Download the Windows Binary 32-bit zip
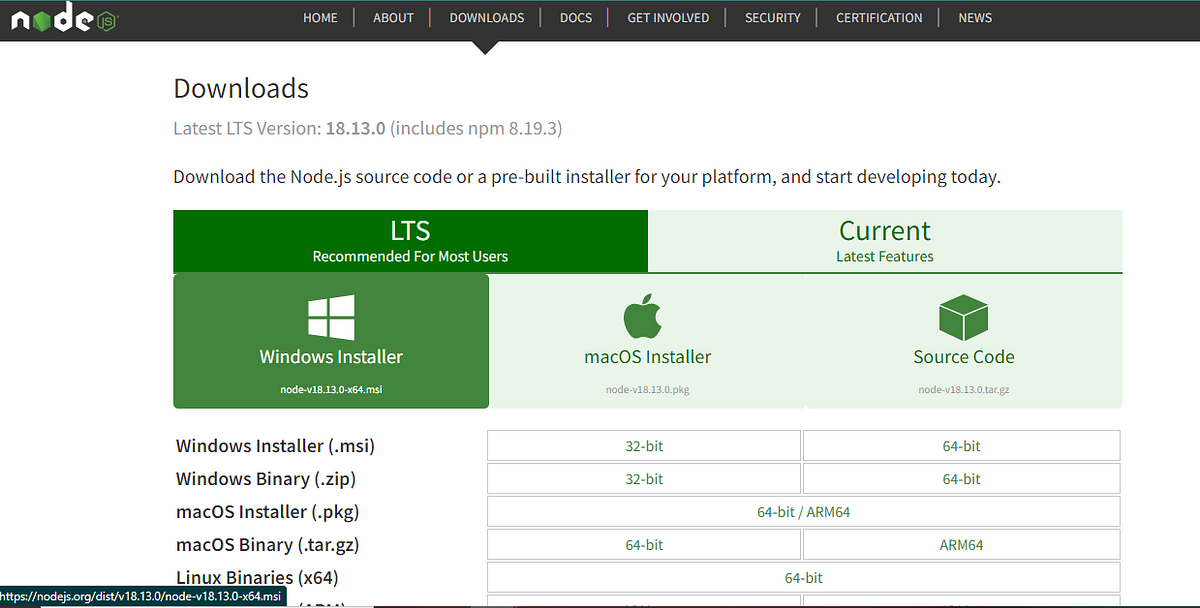 tap(643, 478)
